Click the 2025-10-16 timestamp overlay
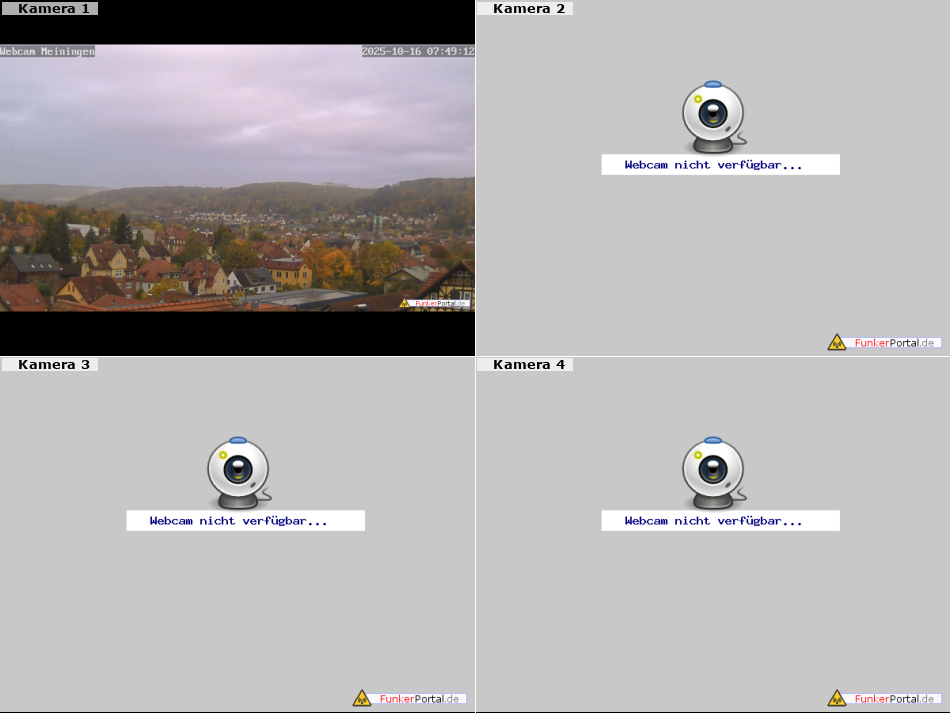Viewport: 950px width, 713px height. tap(417, 51)
